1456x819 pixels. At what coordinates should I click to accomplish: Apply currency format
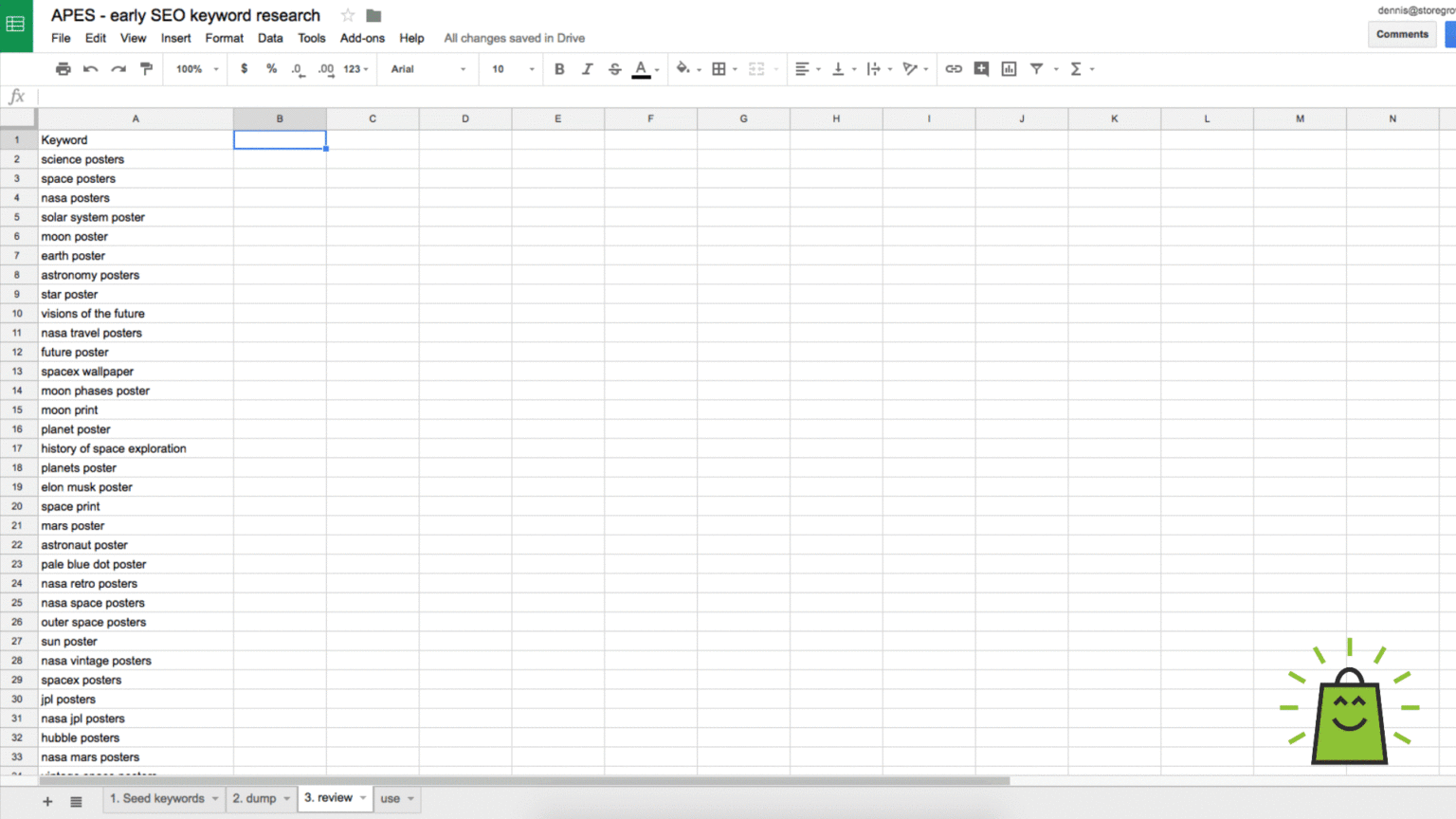coord(244,68)
